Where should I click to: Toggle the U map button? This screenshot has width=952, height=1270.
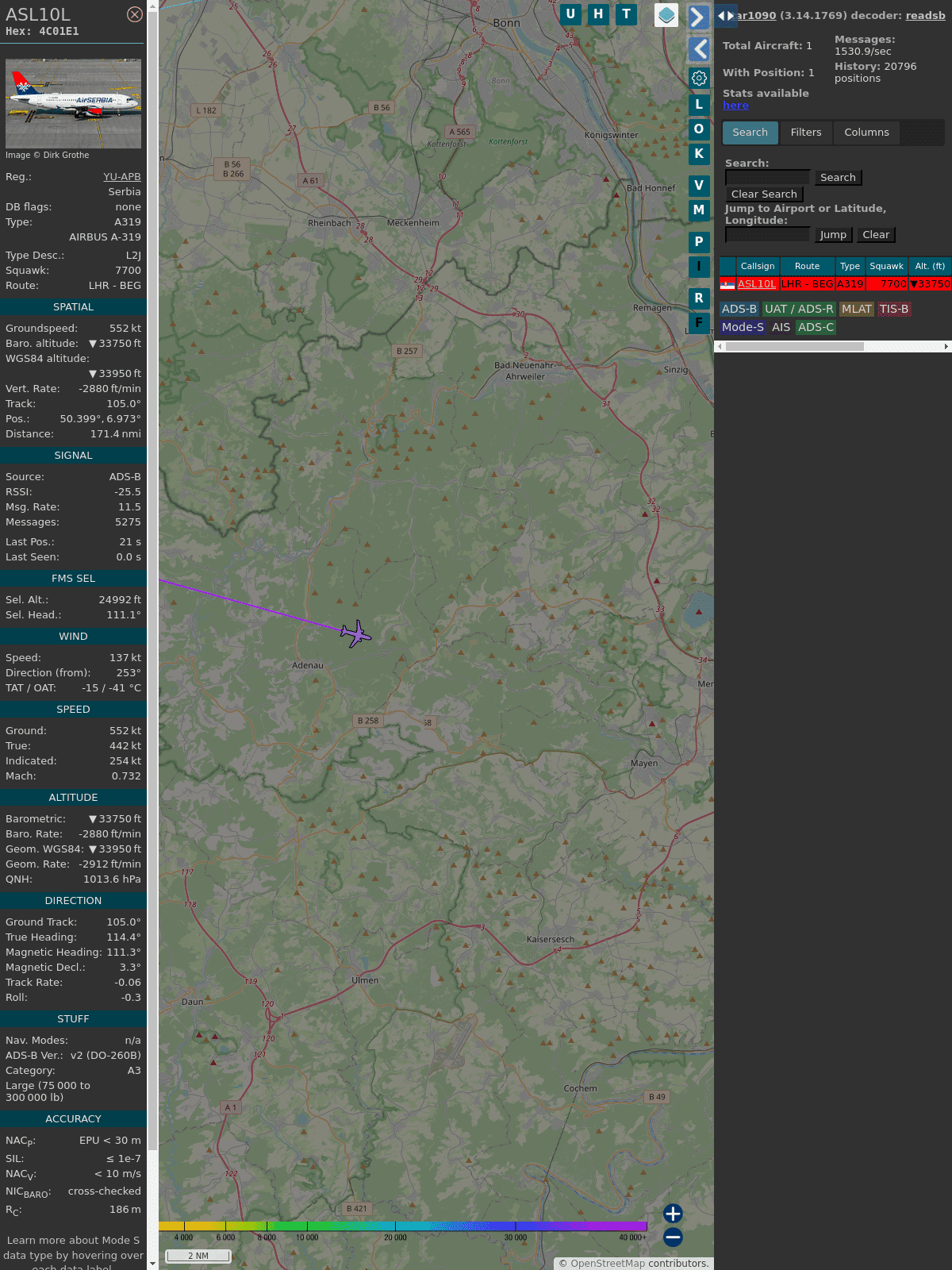(x=570, y=14)
